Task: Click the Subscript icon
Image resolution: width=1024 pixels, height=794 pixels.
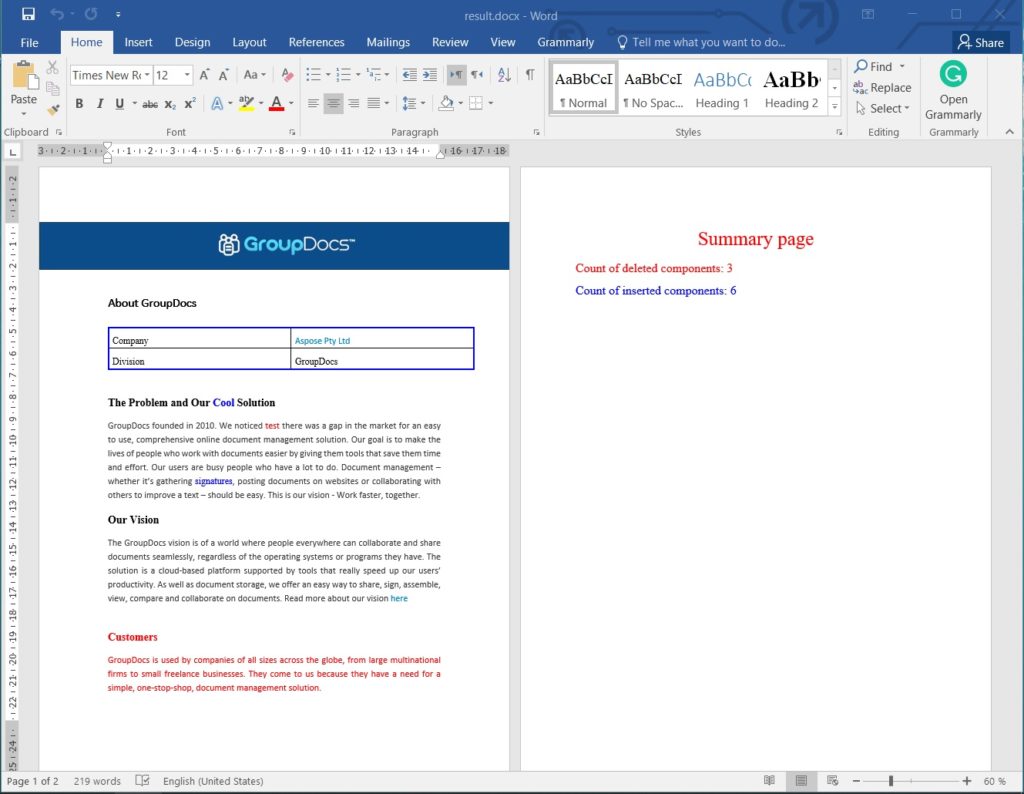Action: pos(171,103)
